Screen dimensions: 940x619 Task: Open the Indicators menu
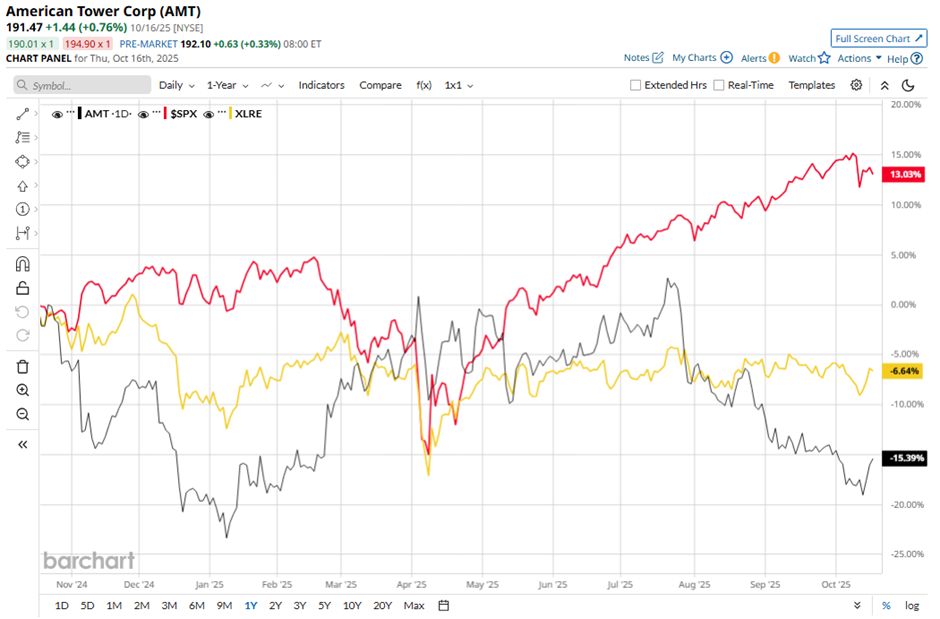(x=321, y=85)
